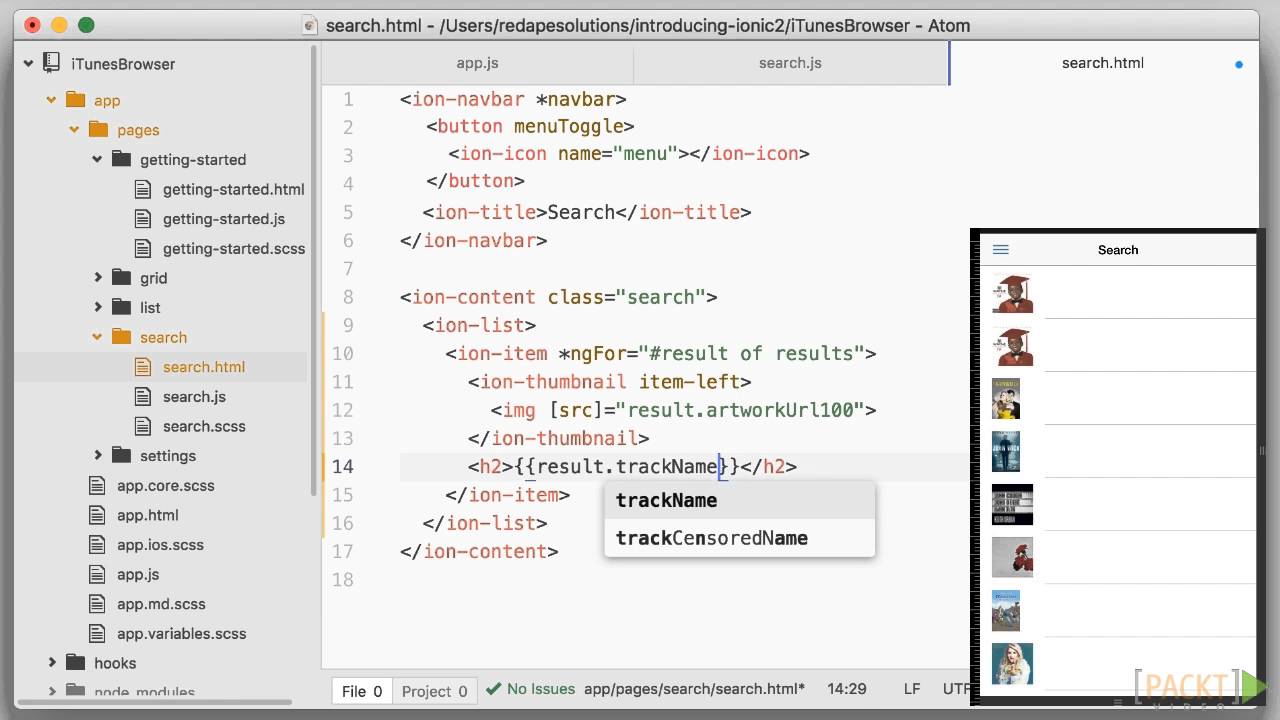Click the search.html file icon
Image resolution: width=1280 pixels, height=720 pixels.
pyautogui.click(x=143, y=366)
